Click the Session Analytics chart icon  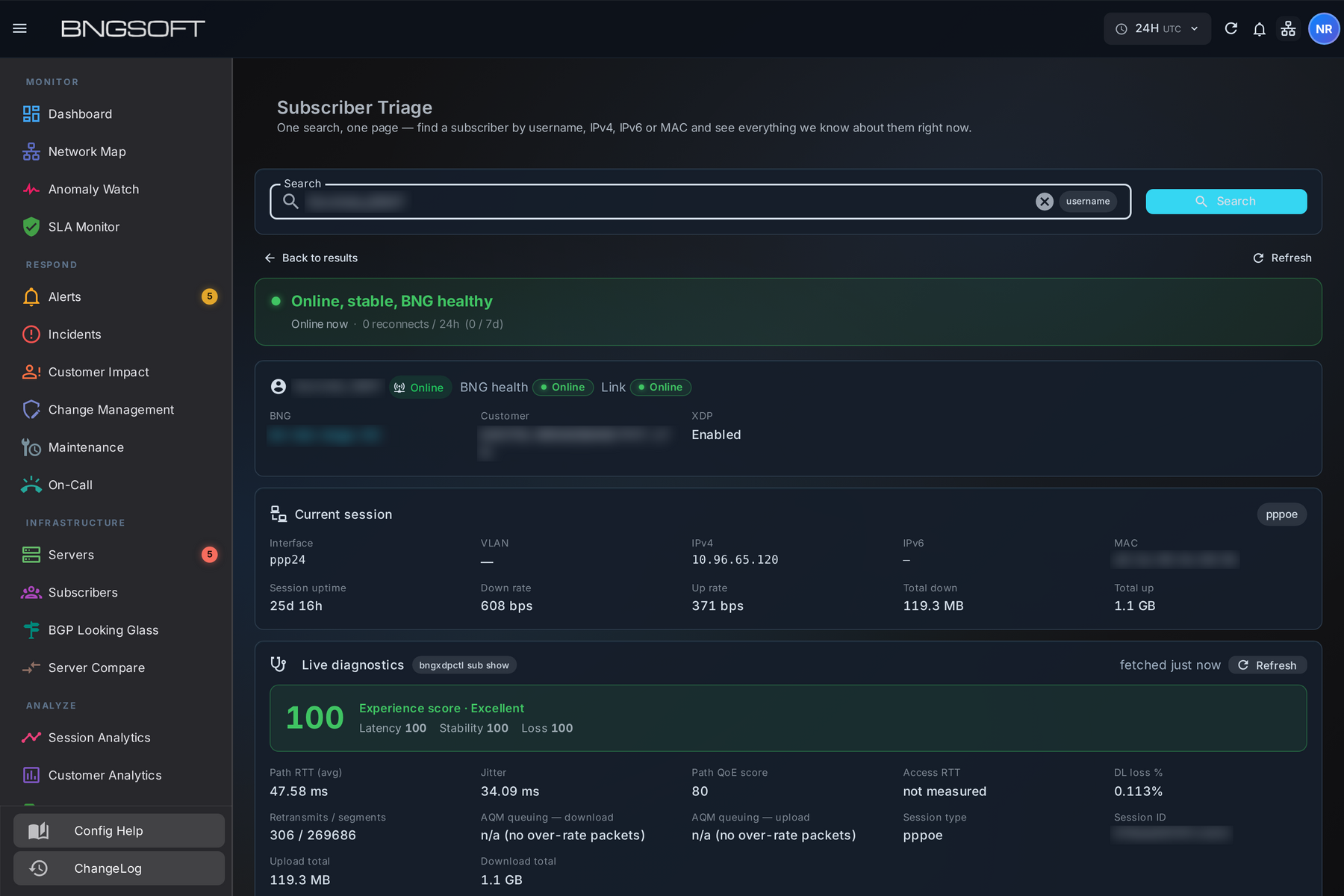click(x=31, y=738)
